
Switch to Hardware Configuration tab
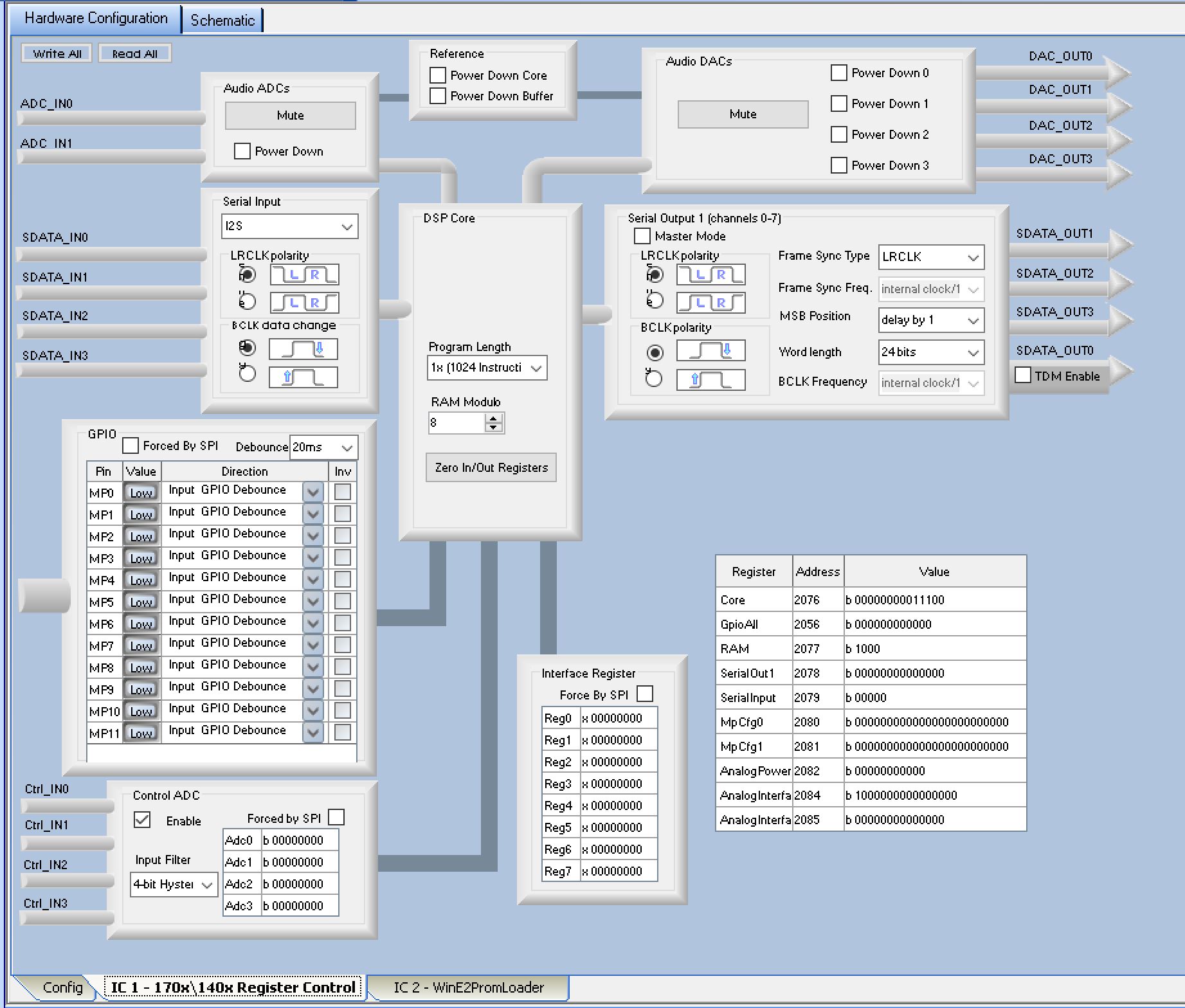(96, 19)
